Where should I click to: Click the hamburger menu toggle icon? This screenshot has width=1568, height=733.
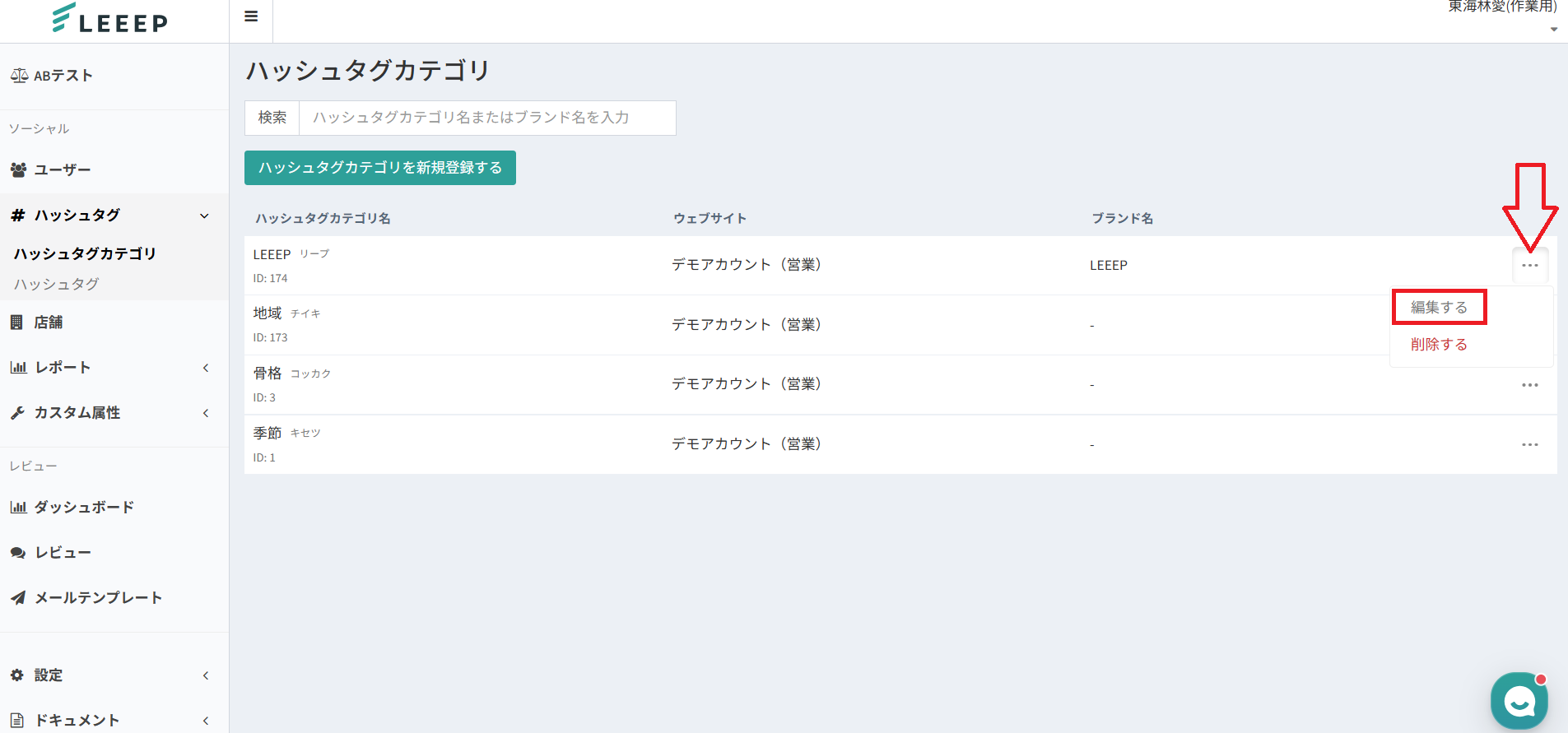(251, 16)
